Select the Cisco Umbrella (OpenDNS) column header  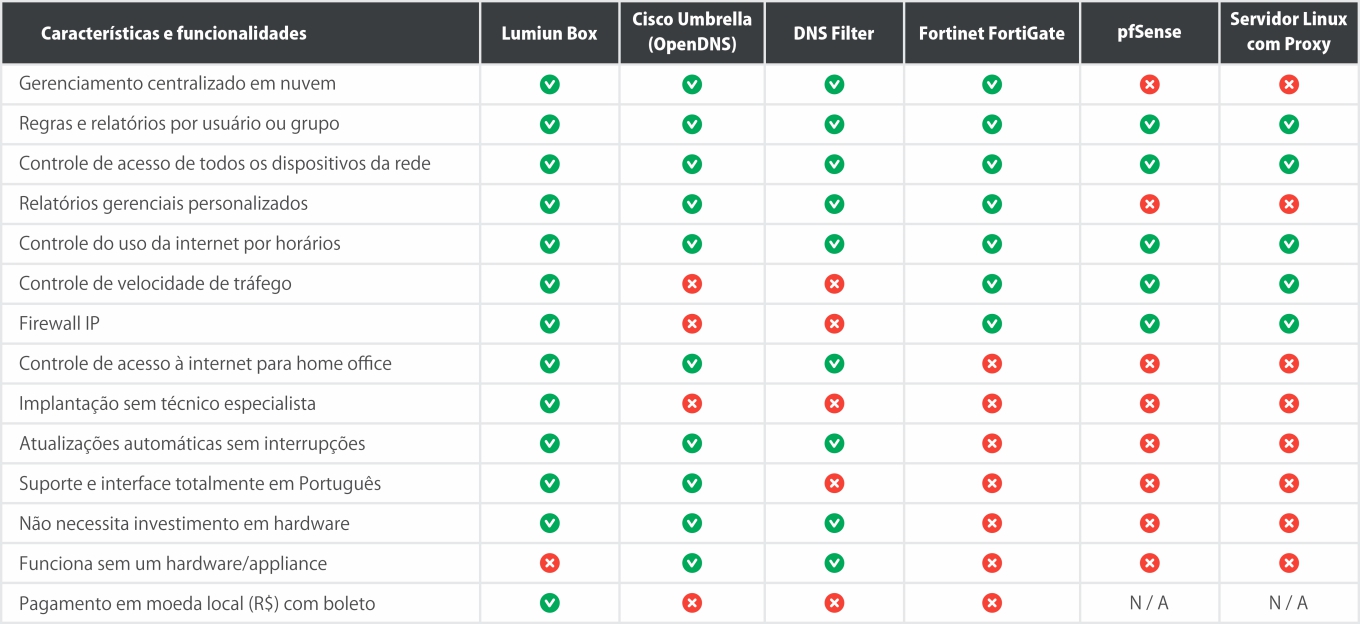click(x=692, y=33)
